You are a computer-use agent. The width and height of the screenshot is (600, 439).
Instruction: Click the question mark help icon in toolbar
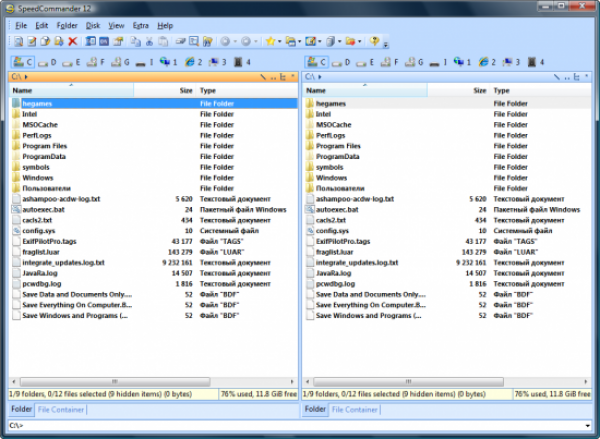point(374,42)
